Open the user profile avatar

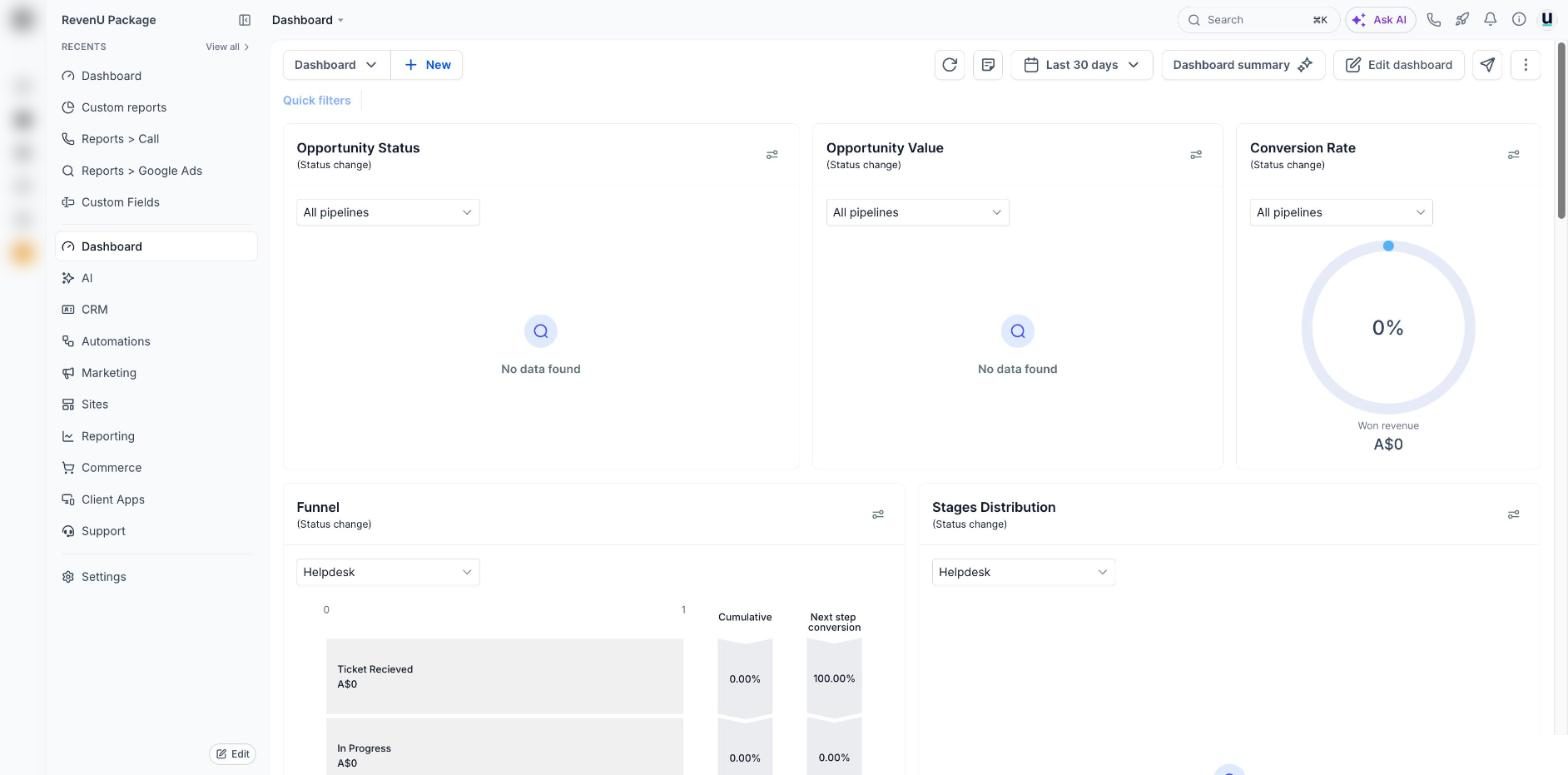coord(1547,20)
